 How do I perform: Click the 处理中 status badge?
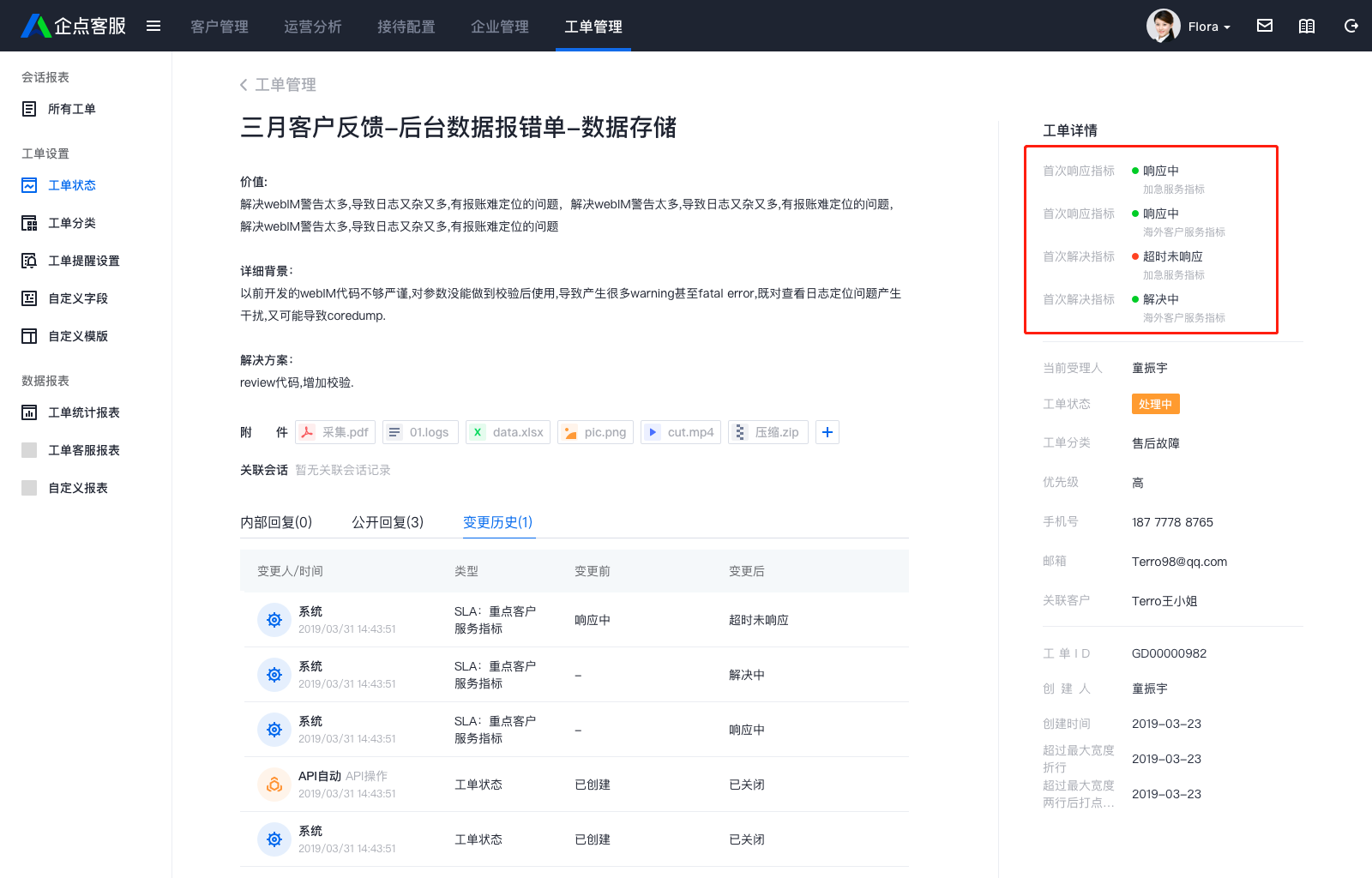(x=1156, y=404)
